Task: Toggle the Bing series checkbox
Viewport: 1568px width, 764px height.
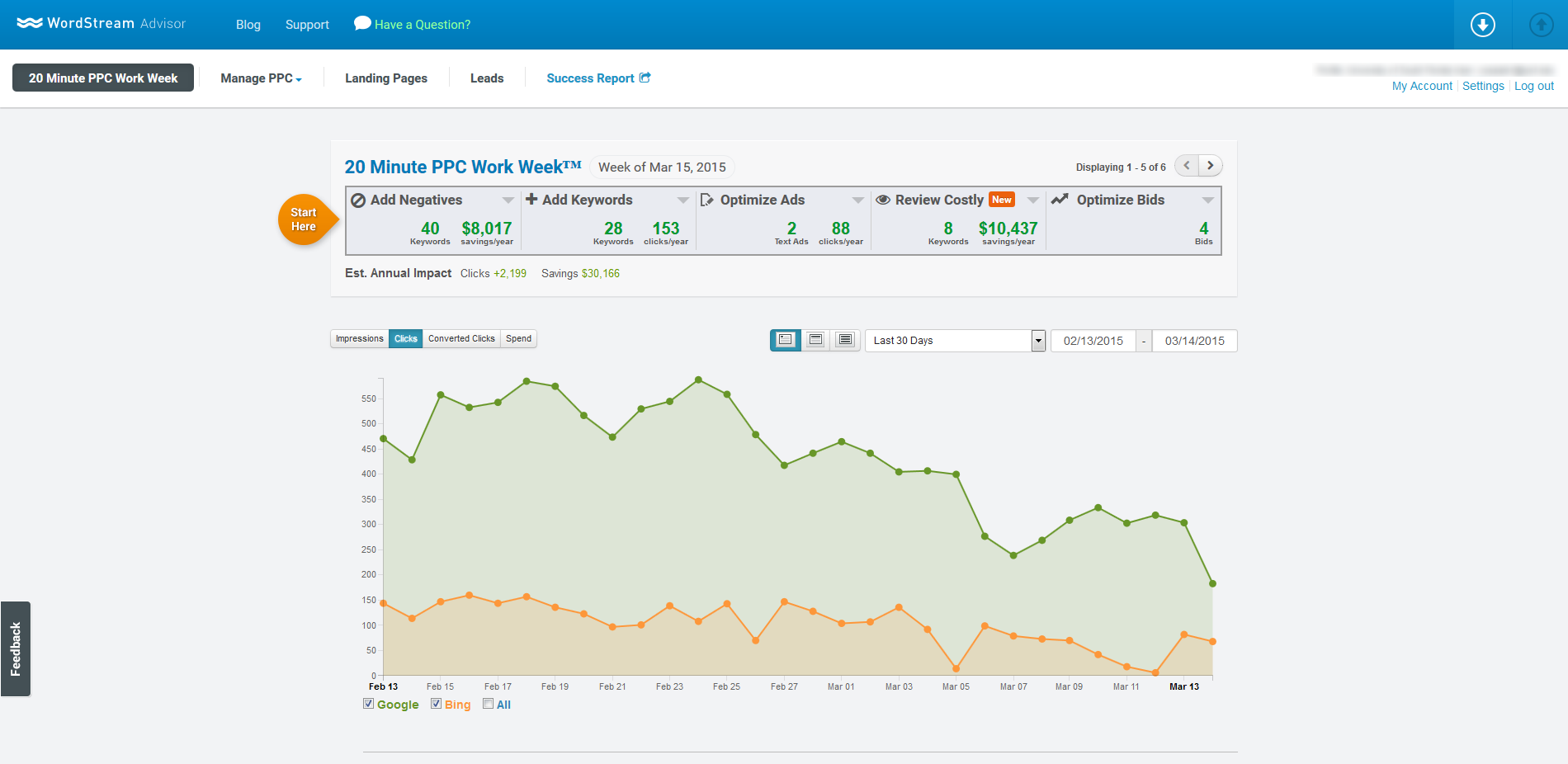Action: coord(436,704)
